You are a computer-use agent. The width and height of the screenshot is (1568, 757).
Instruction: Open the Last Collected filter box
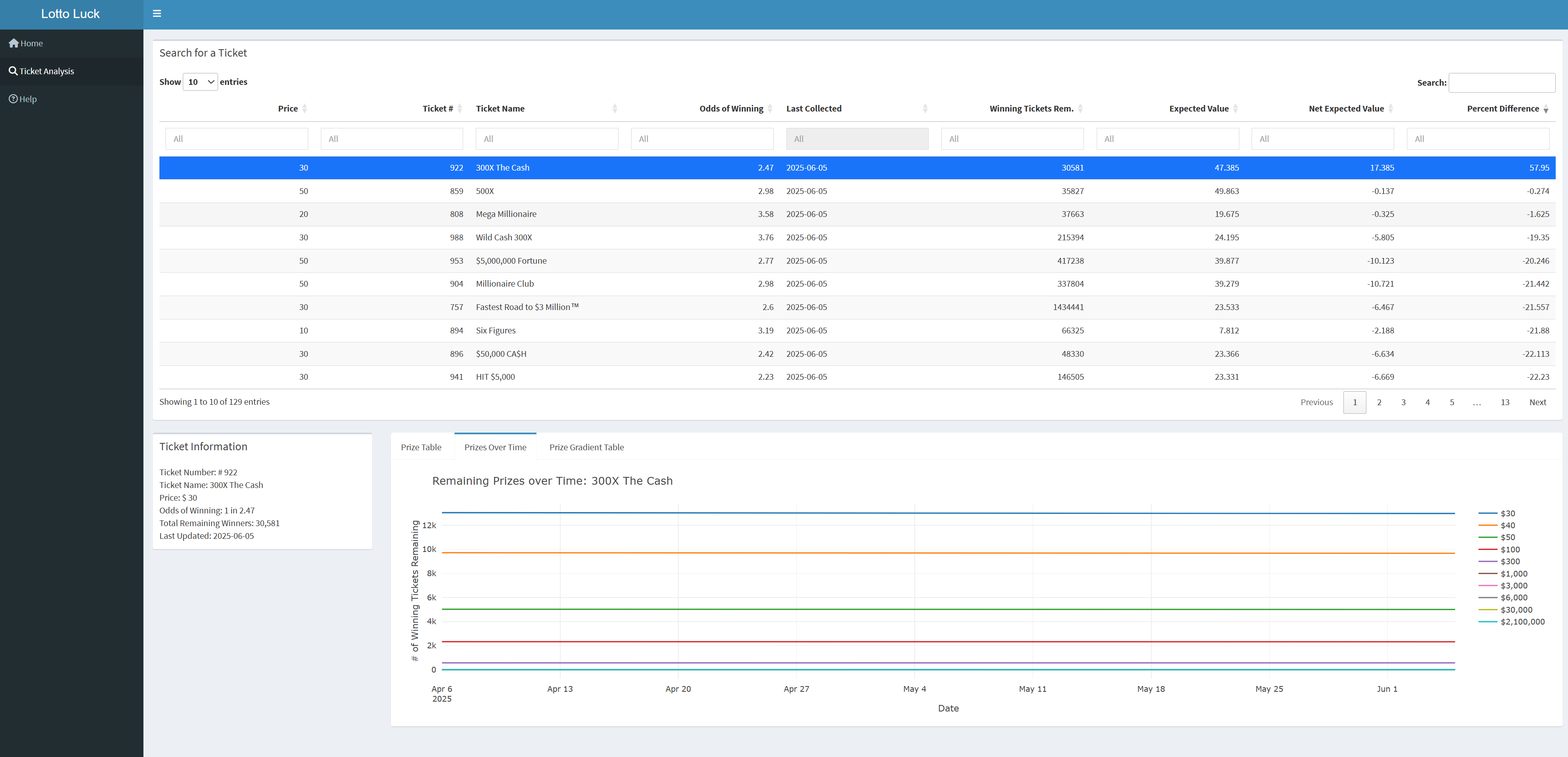pyautogui.click(x=857, y=139)
